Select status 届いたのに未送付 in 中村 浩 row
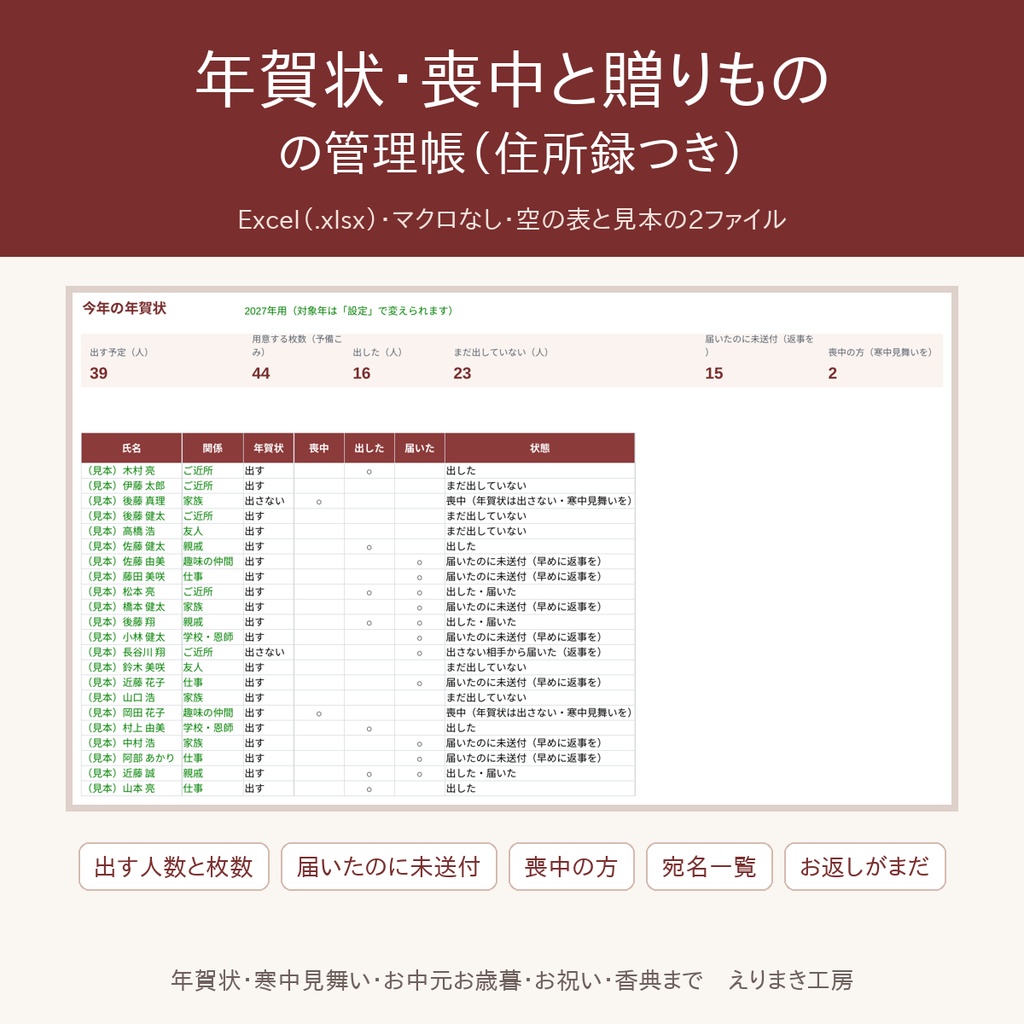This screenshot has width=1024, height=1024. pos(524,743)
